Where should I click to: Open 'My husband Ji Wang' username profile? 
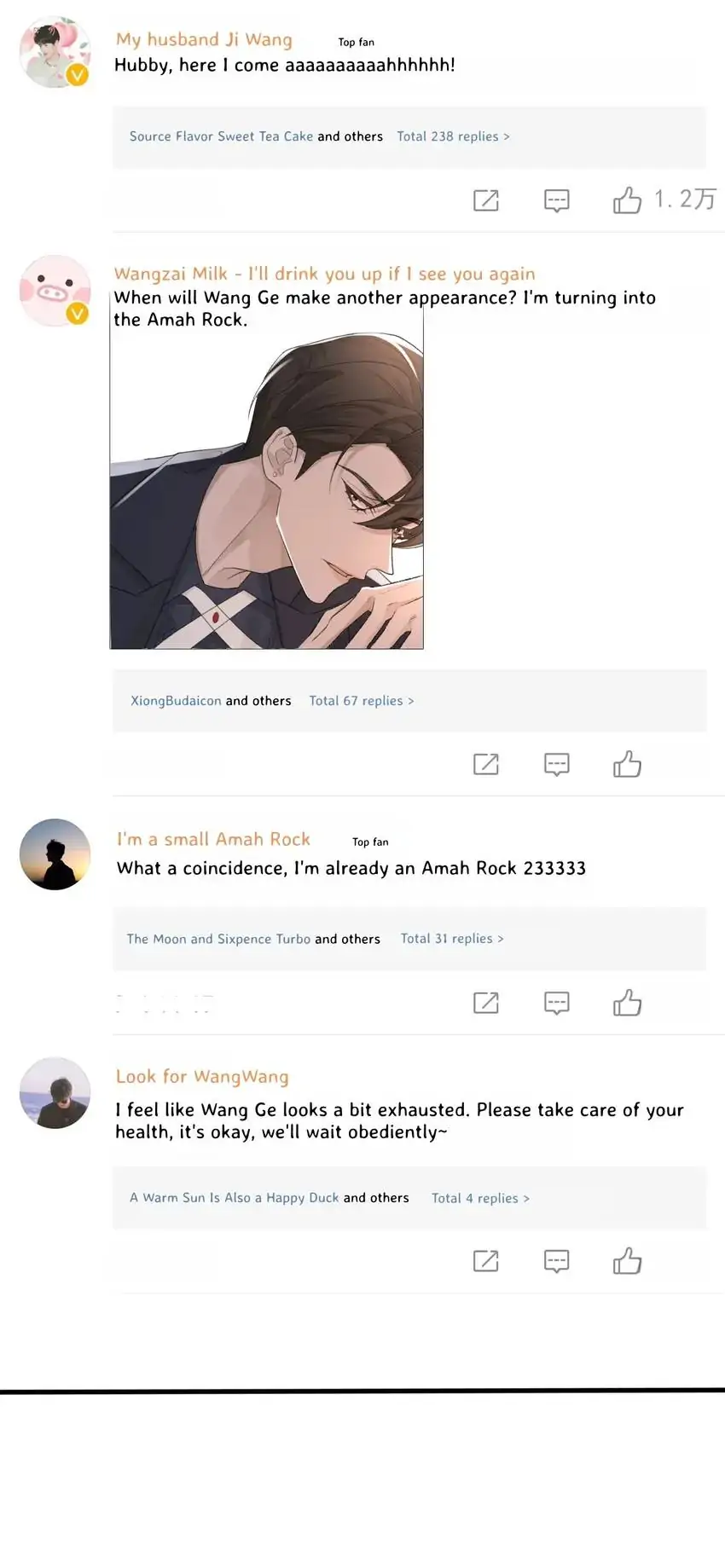tap(204, 39)
